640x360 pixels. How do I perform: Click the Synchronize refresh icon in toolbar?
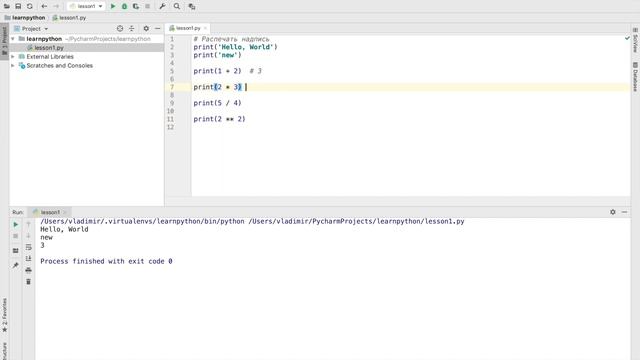(29, 6)
